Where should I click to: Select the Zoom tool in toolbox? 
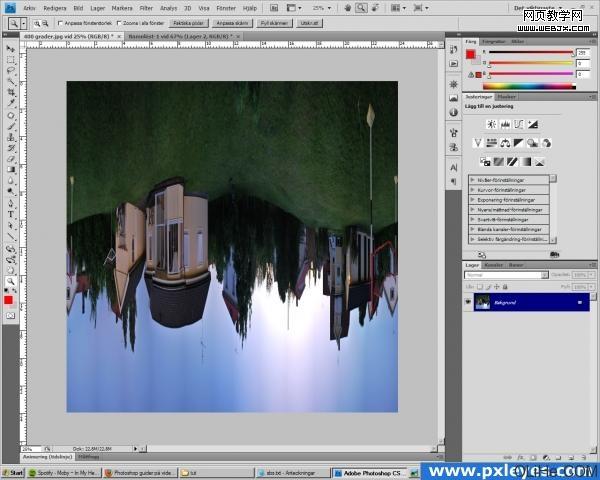10,281
